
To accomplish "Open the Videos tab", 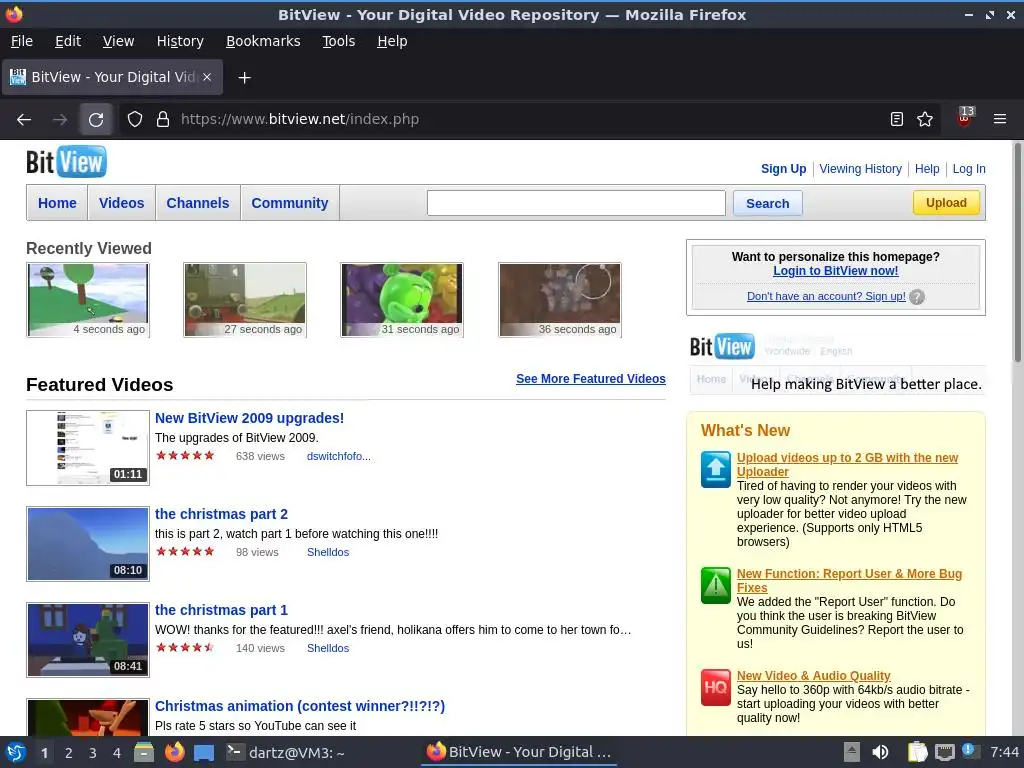I will 121,203.
